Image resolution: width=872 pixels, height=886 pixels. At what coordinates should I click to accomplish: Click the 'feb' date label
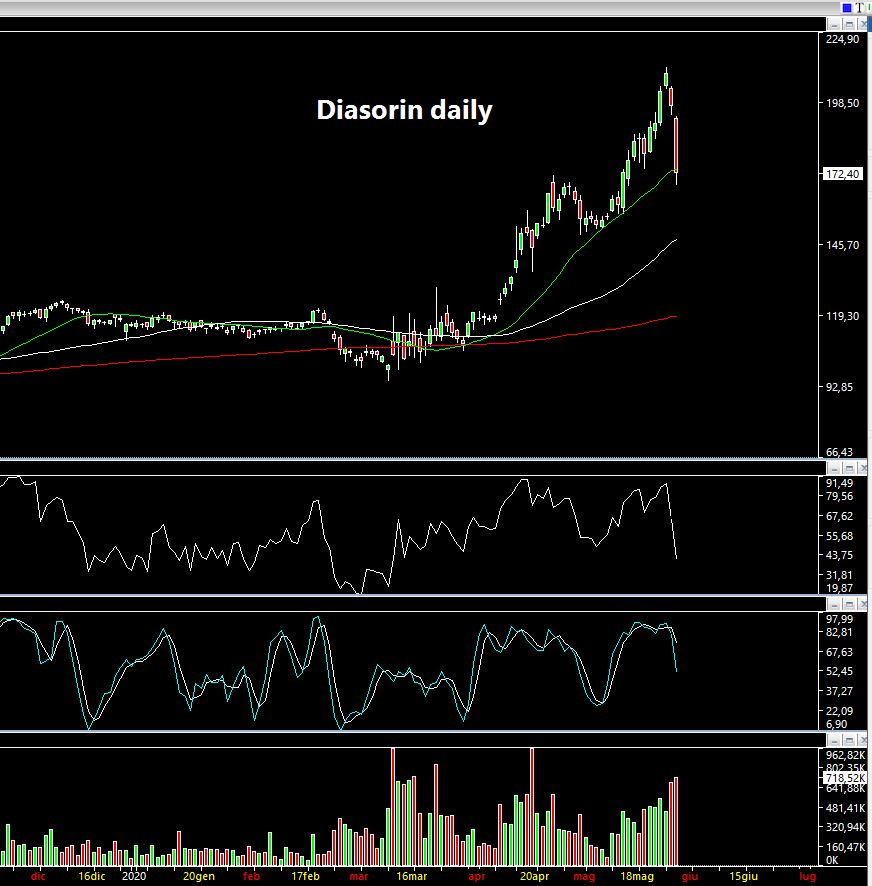[251, 876]
